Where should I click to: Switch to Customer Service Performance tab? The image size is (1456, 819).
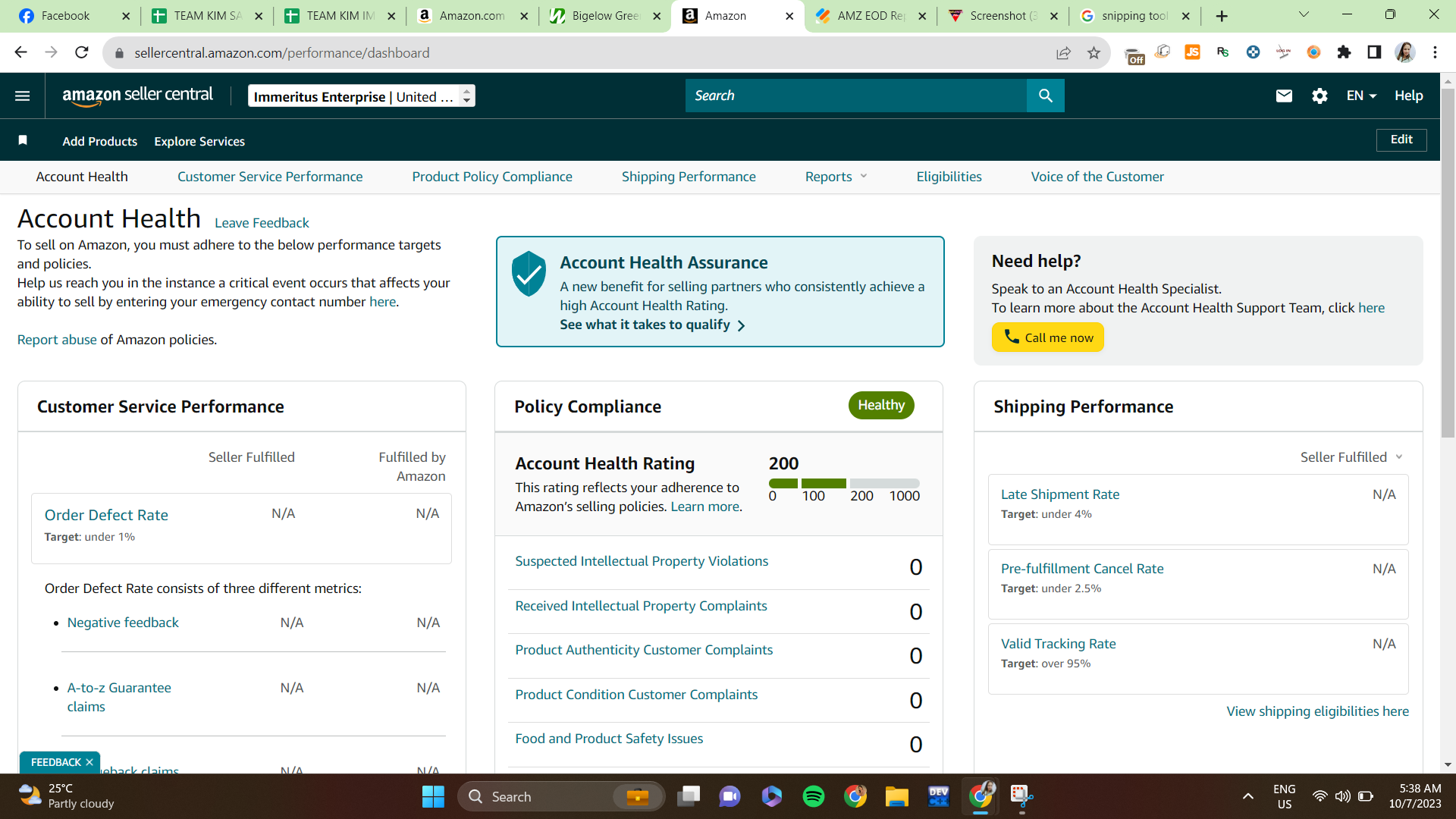270,177
